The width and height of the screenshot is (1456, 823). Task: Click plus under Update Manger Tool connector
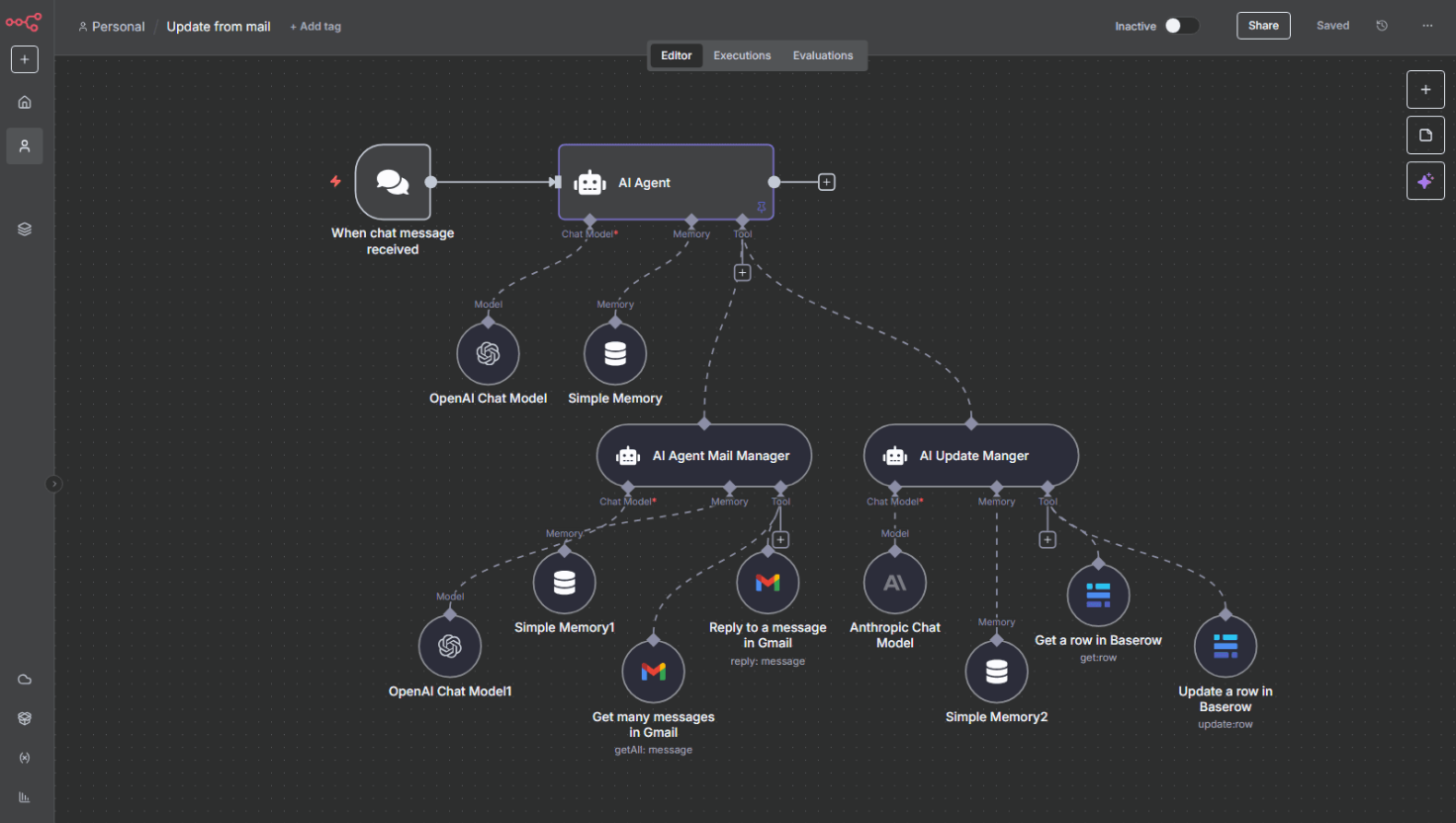(x=1047, y=540)
